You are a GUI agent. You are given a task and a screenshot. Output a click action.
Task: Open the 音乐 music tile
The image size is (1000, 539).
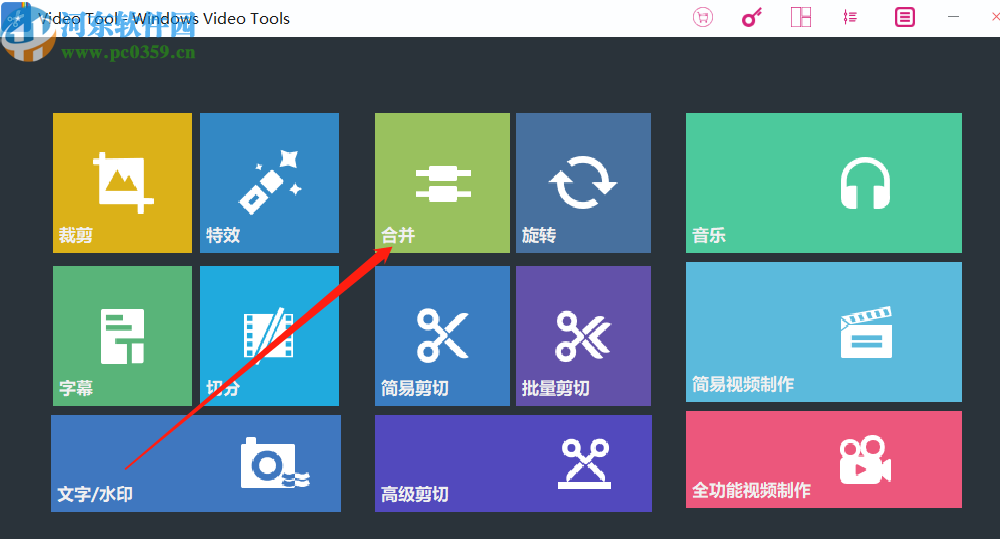[824, 183]
